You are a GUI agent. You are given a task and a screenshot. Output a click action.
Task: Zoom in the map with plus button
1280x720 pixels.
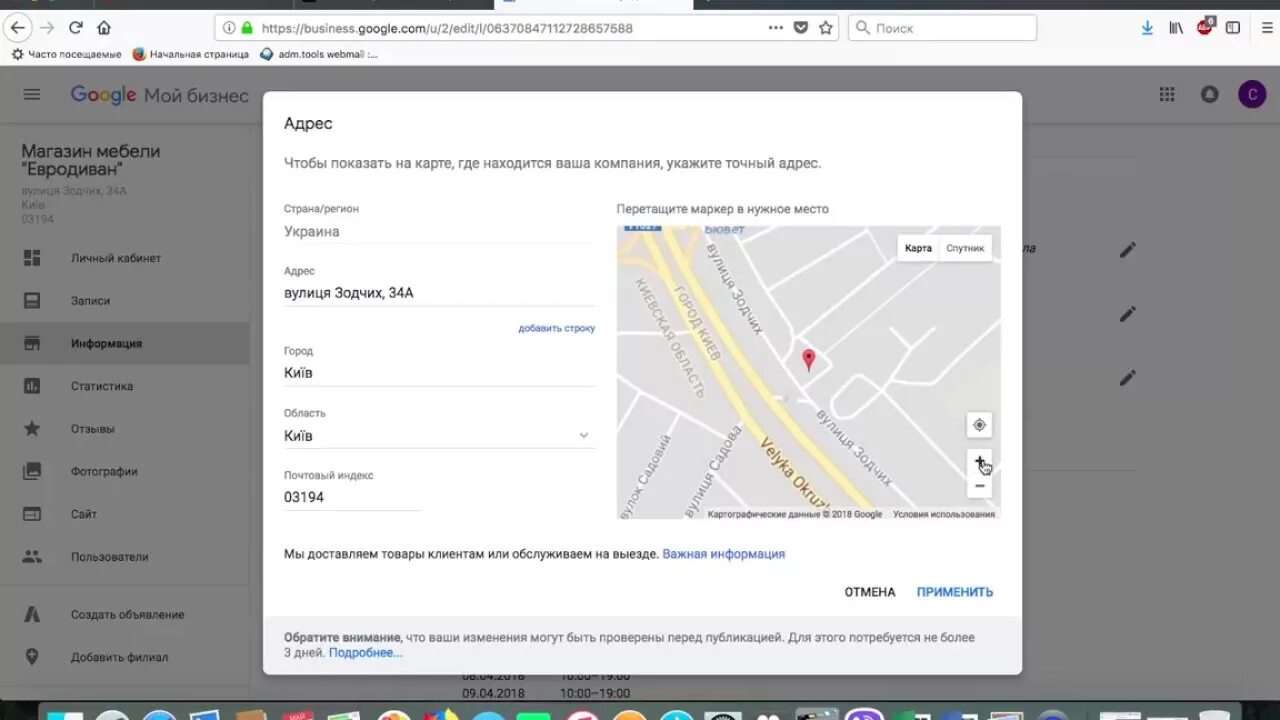979,462
